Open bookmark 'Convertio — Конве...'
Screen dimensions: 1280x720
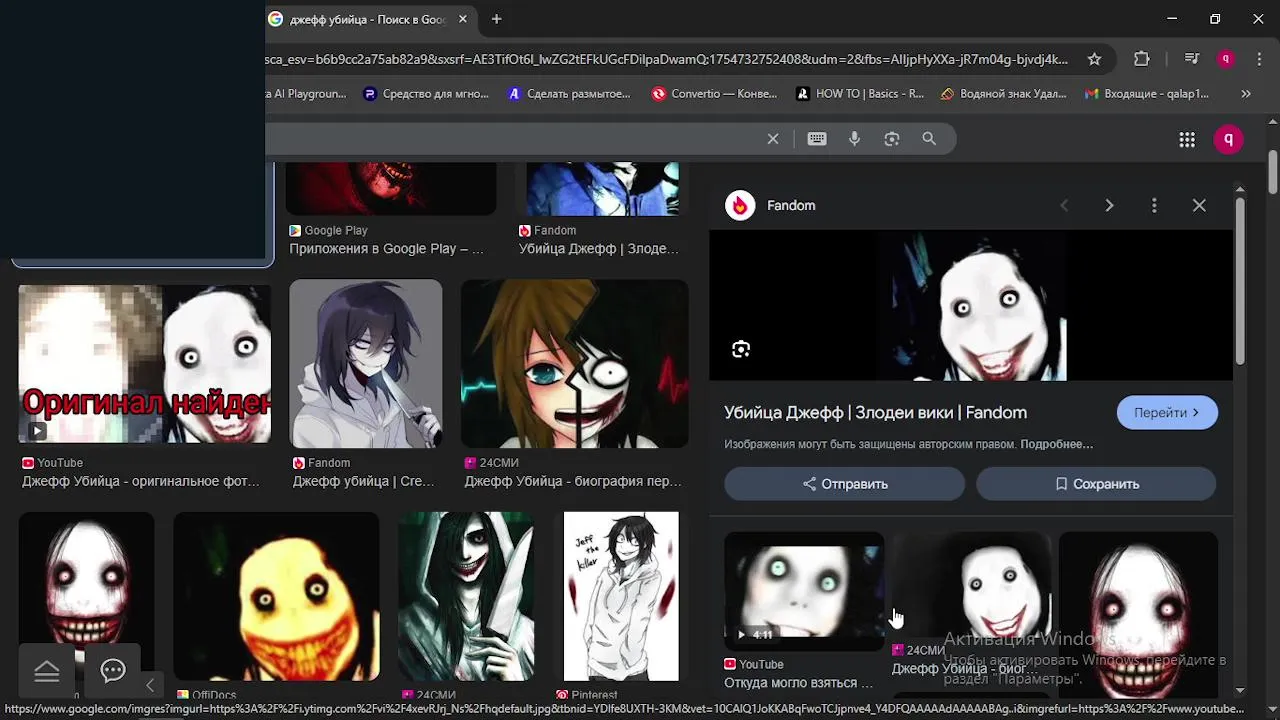pos(714,94)
